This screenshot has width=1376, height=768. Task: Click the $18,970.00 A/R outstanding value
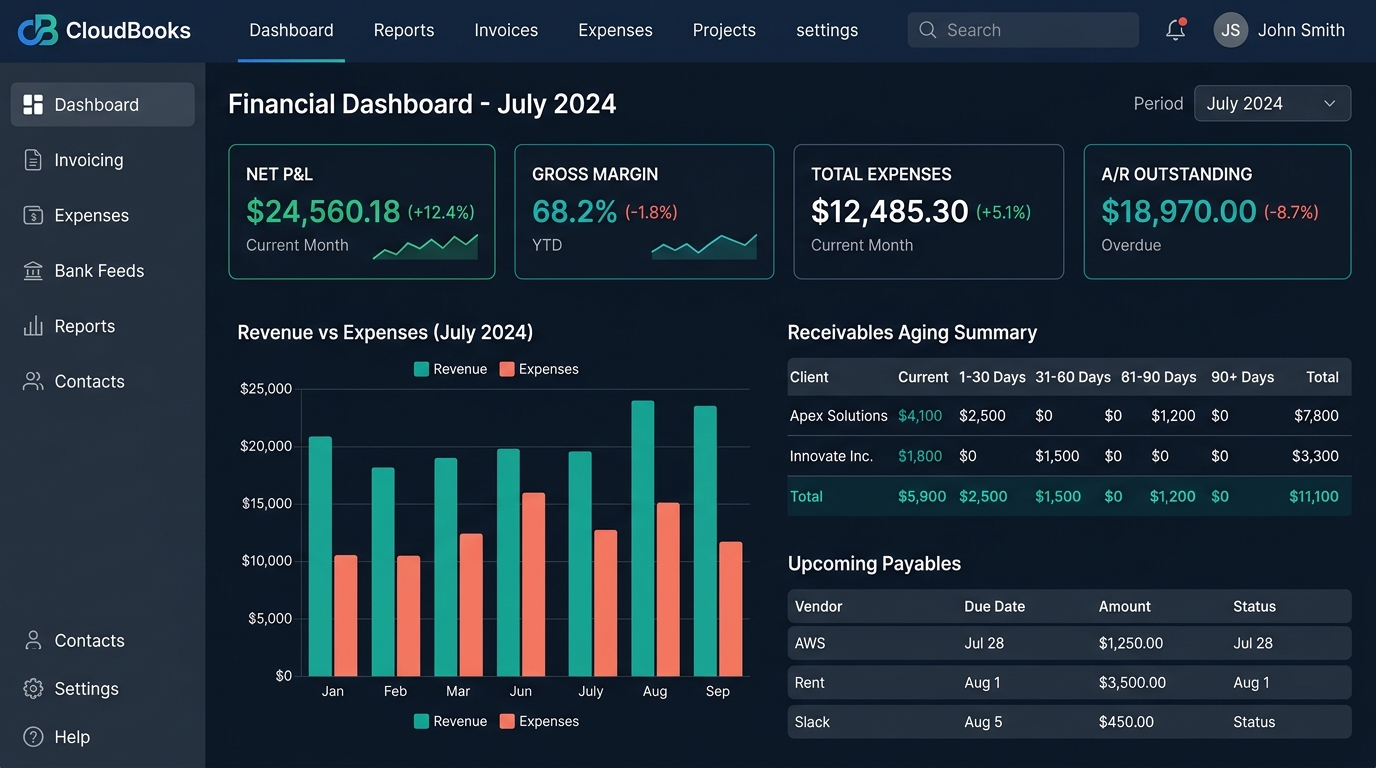[x=1179, y=211]
